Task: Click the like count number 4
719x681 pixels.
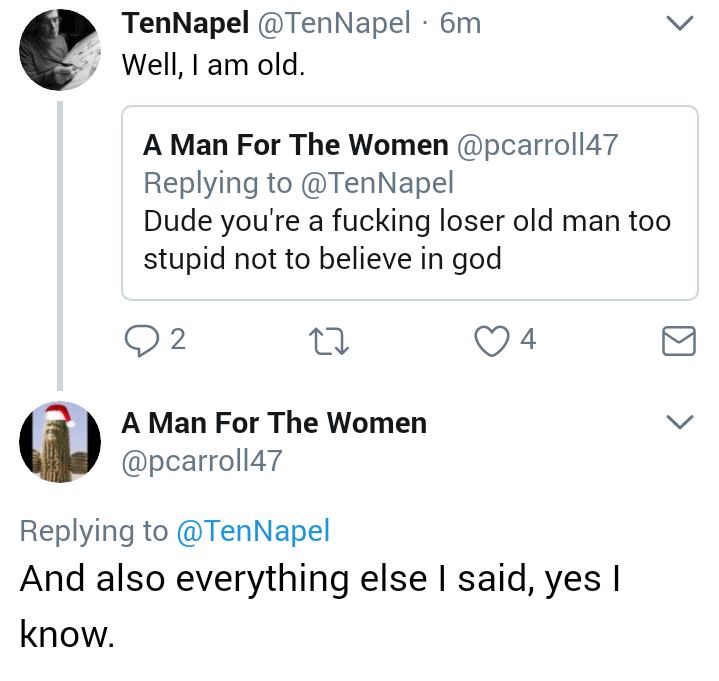Action: (x=528, y=339)
